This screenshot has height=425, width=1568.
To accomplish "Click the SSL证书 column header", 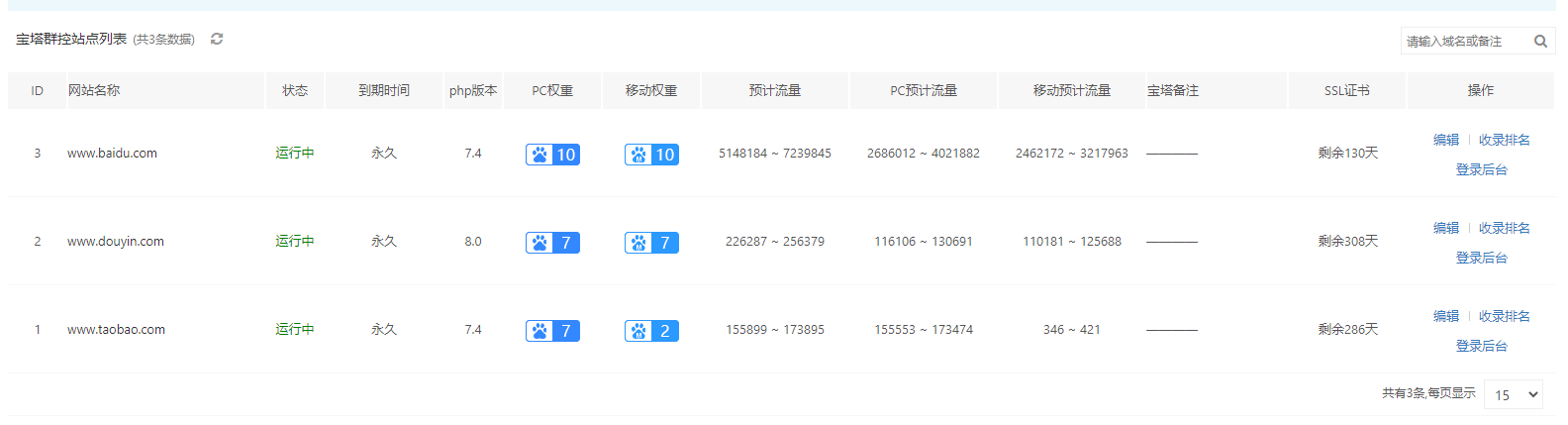I will tap(1347, 90).
